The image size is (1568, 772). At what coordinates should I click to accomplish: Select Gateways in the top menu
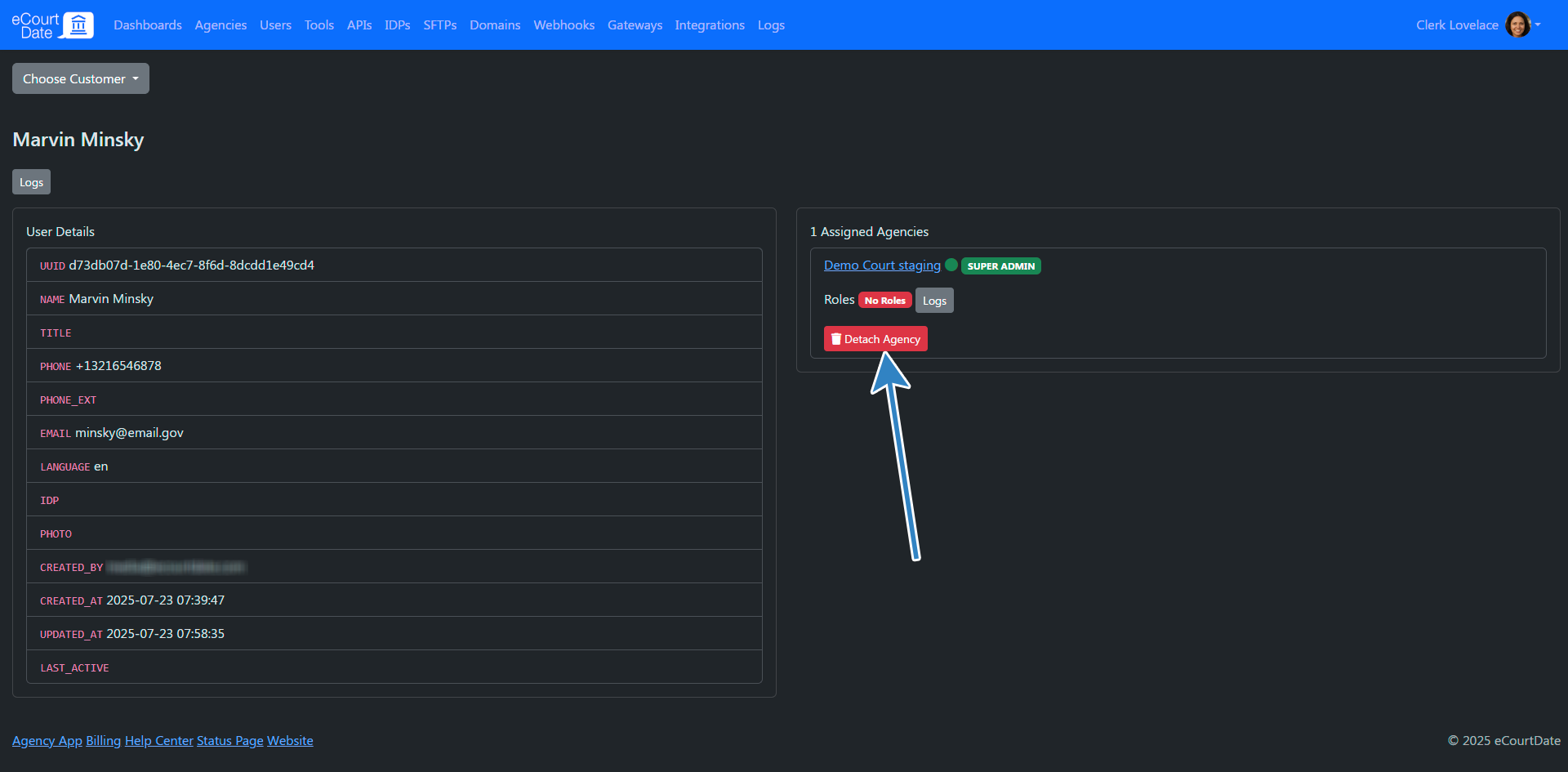[x=635, y=25]
